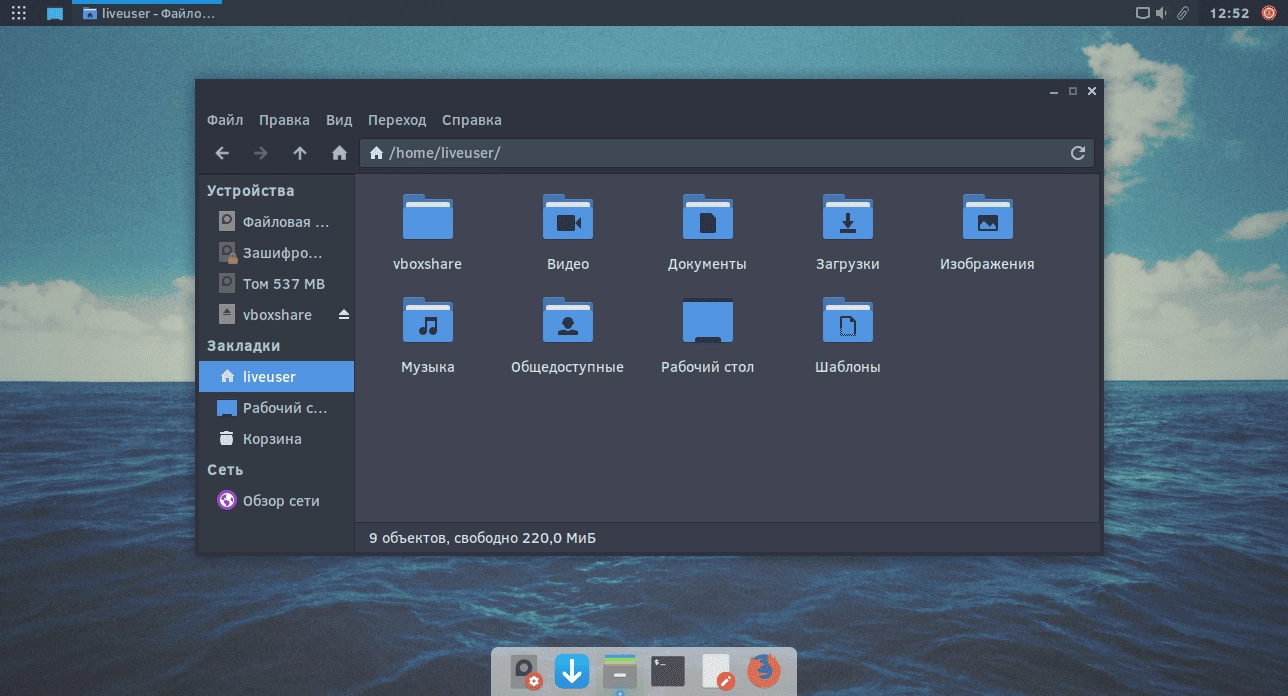Show the clipboard tray icon menu

click(1181, 13)
